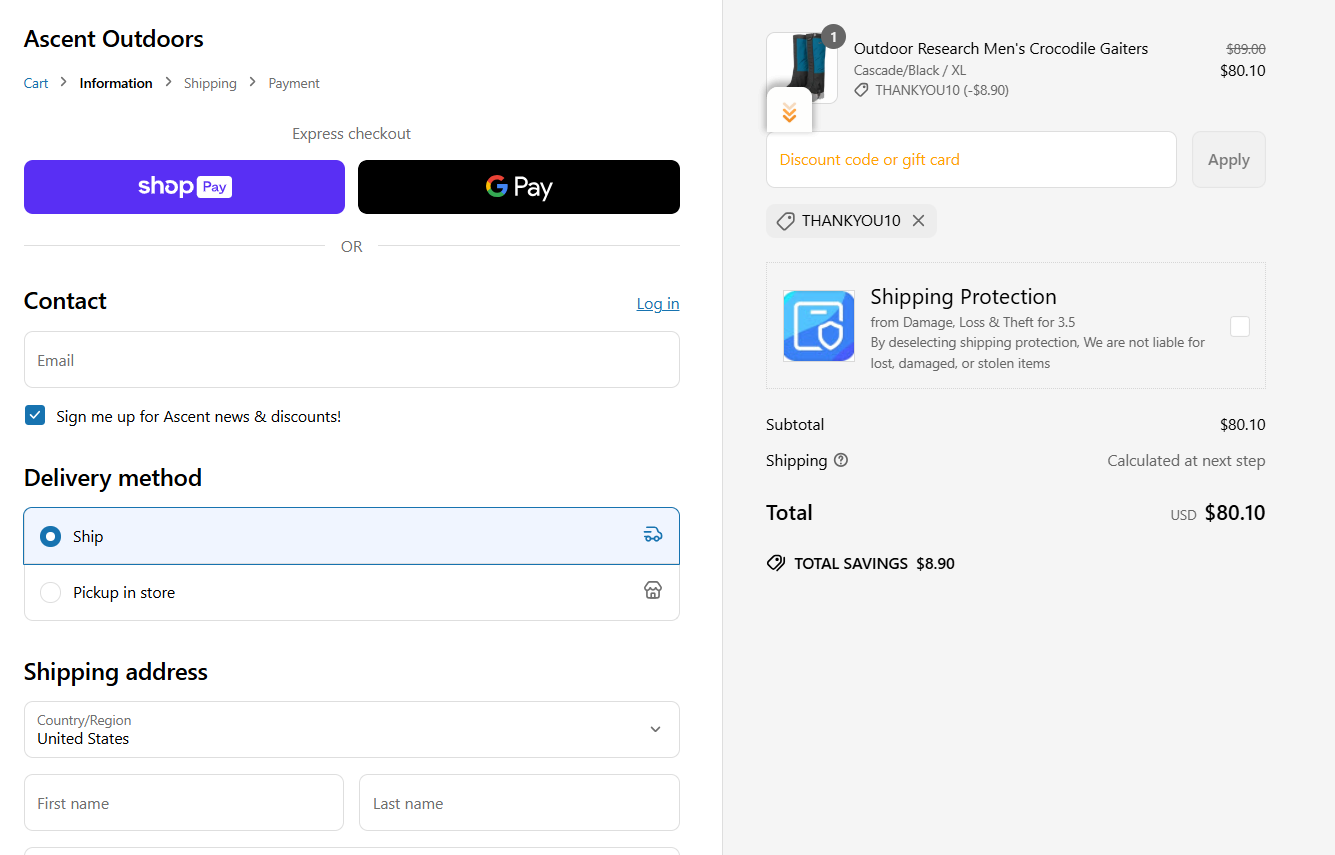Click the TOTAL SAVINGS $8.90 text
Screen dimensions: 1335x855
tap(874, 563)
